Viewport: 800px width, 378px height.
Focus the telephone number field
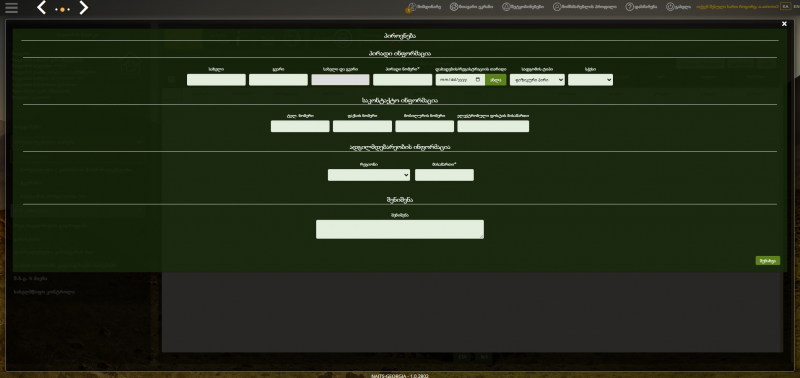pyautogui.click(x=300, y=126)
